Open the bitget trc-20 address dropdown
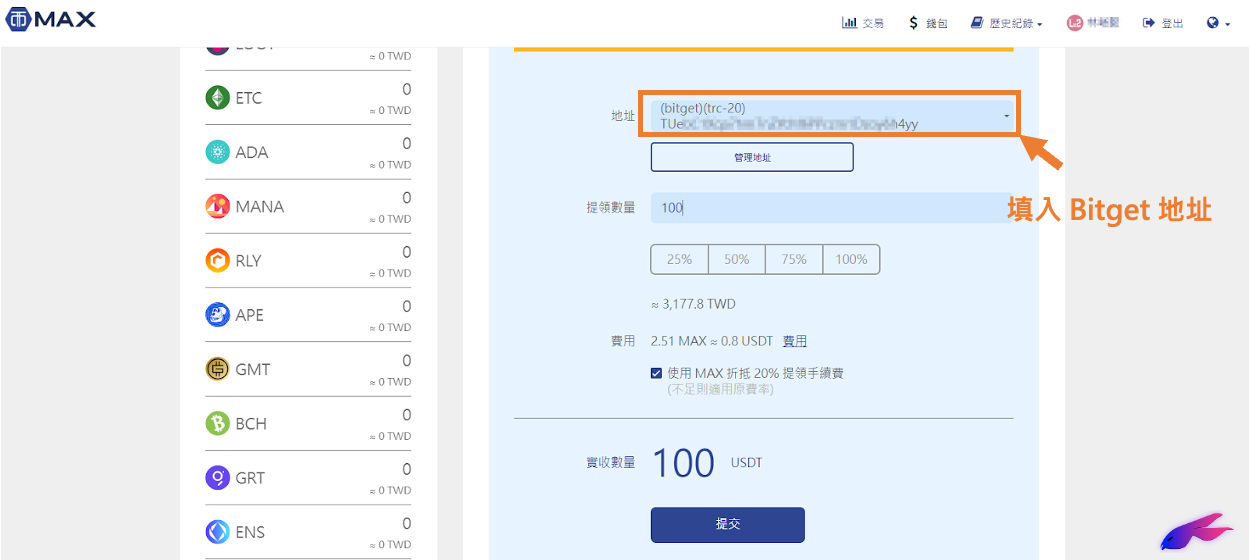1250x560 pixels. pyautogui.click(x=831, y=116)
